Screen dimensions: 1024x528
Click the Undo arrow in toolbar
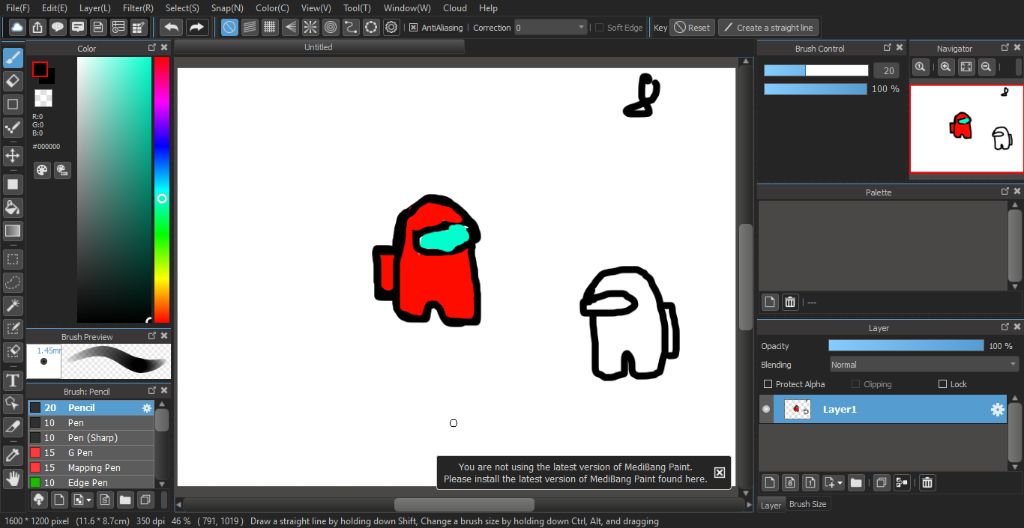click(172, 27)
